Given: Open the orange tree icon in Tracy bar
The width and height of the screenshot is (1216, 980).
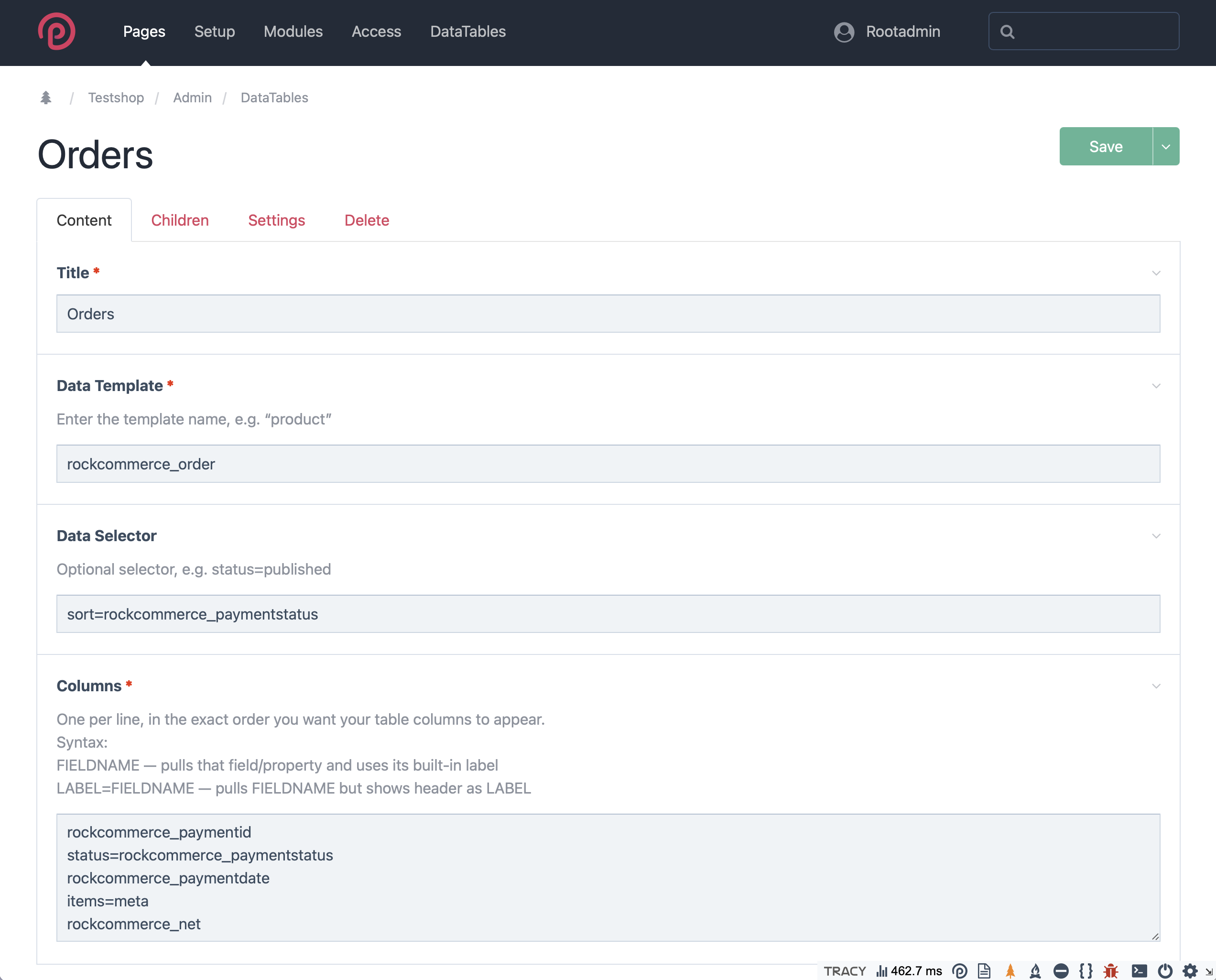Looking at the screenshot, I should coord(1010,970).
